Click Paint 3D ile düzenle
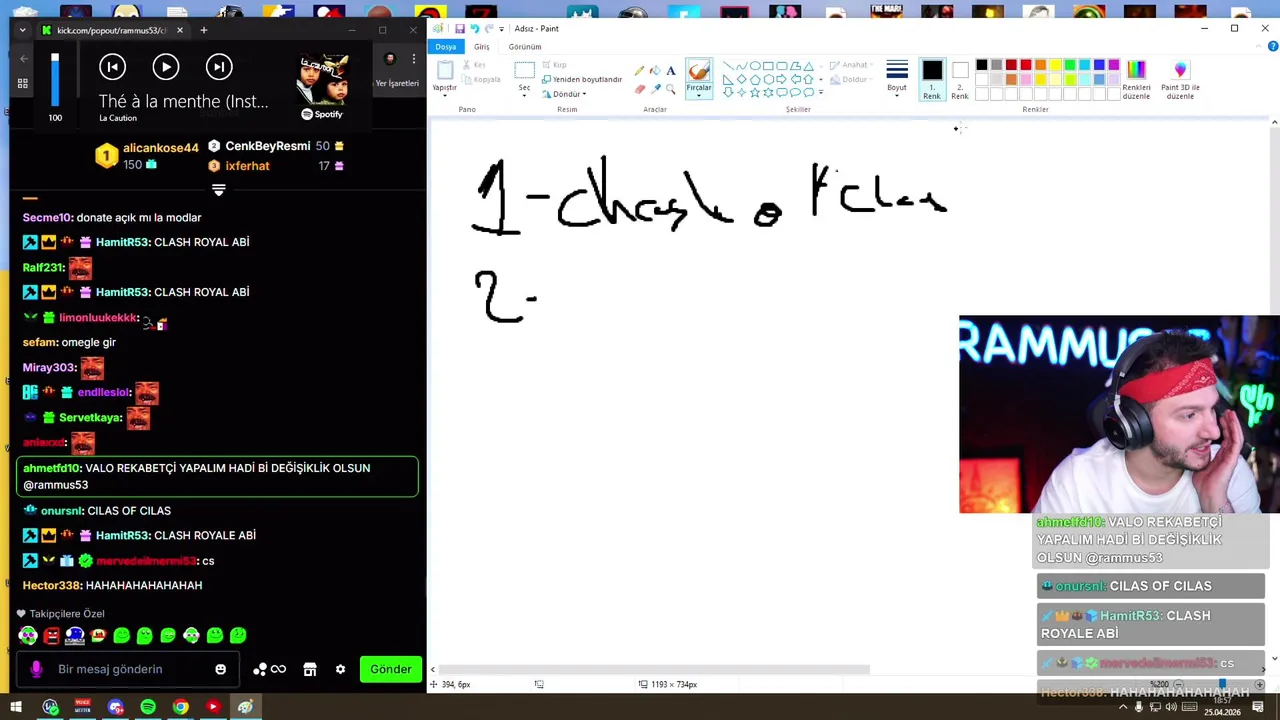The width and height of the screenshot is (1280, 720). click(x=1181, y=79)
